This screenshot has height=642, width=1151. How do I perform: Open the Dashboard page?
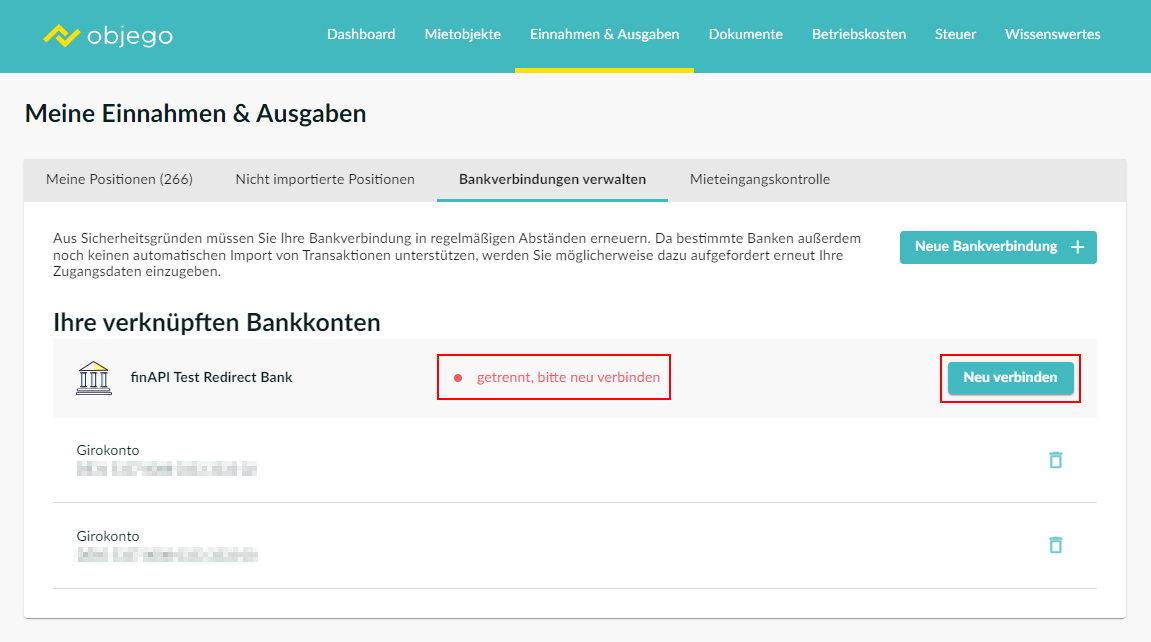pyautogui.click(x=361, y=34)
